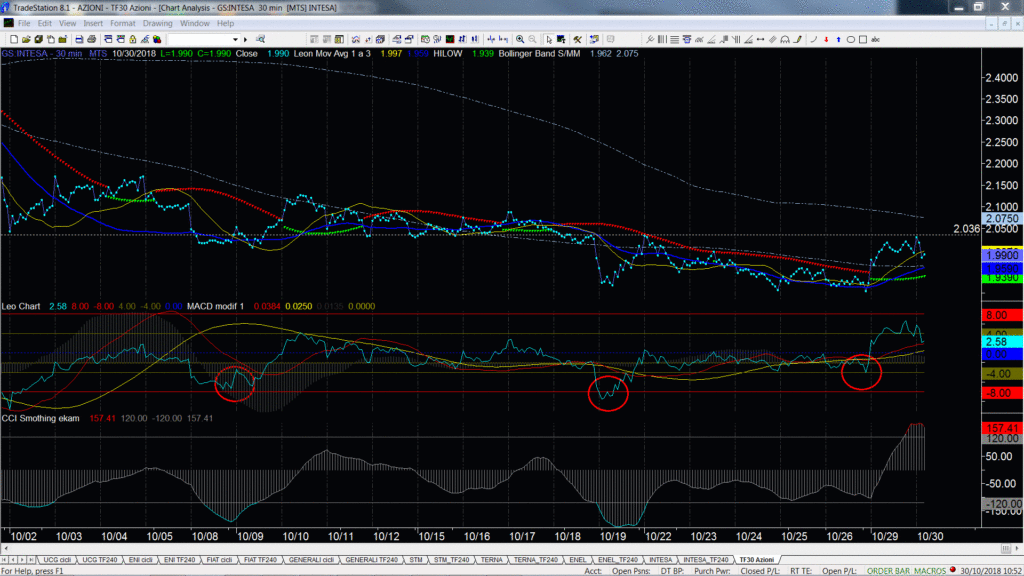Switch to the FIAT TF240 tab

(260, 560)
